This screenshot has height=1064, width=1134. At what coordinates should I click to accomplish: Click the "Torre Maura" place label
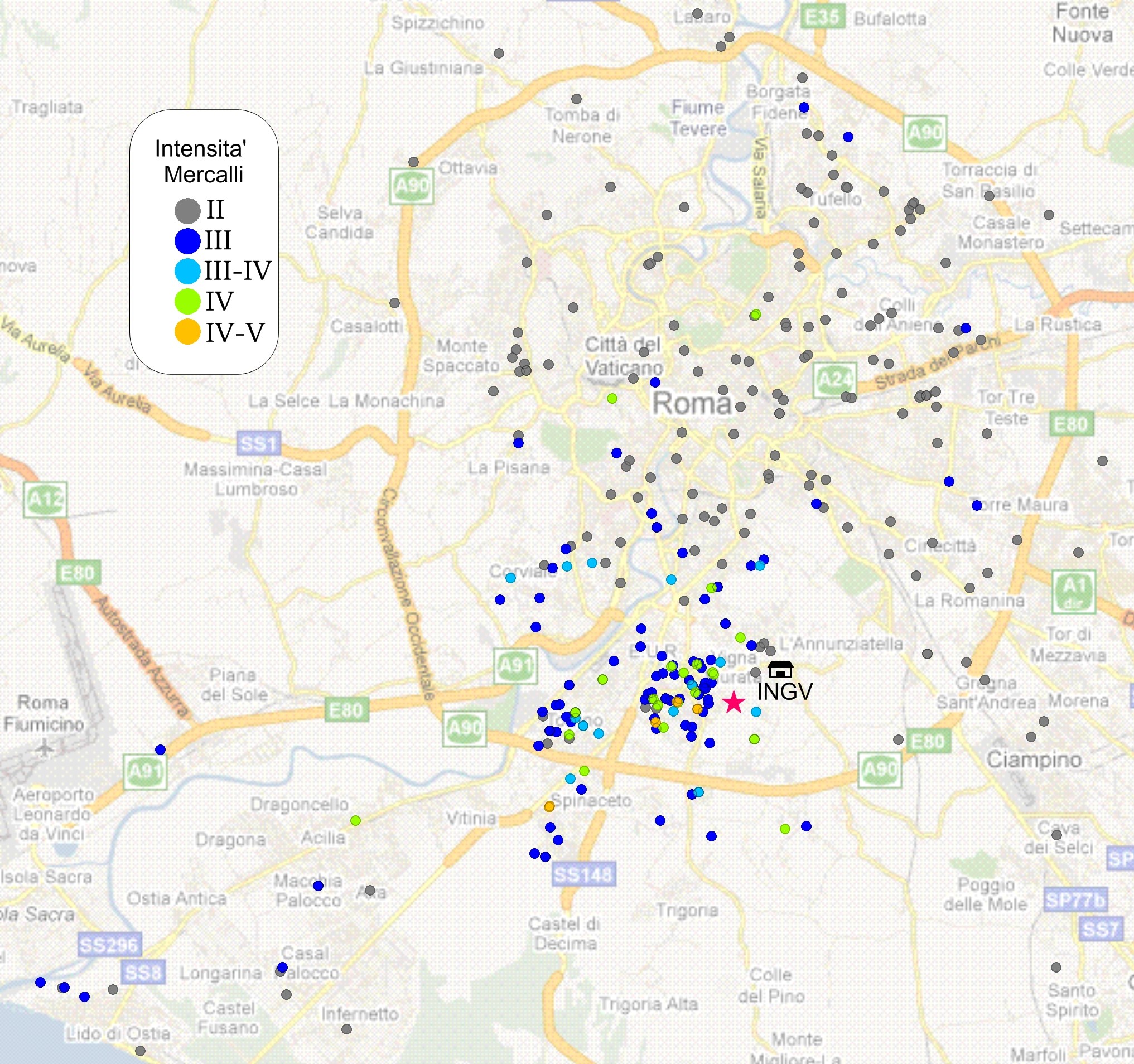click(x=1019, y=505)
